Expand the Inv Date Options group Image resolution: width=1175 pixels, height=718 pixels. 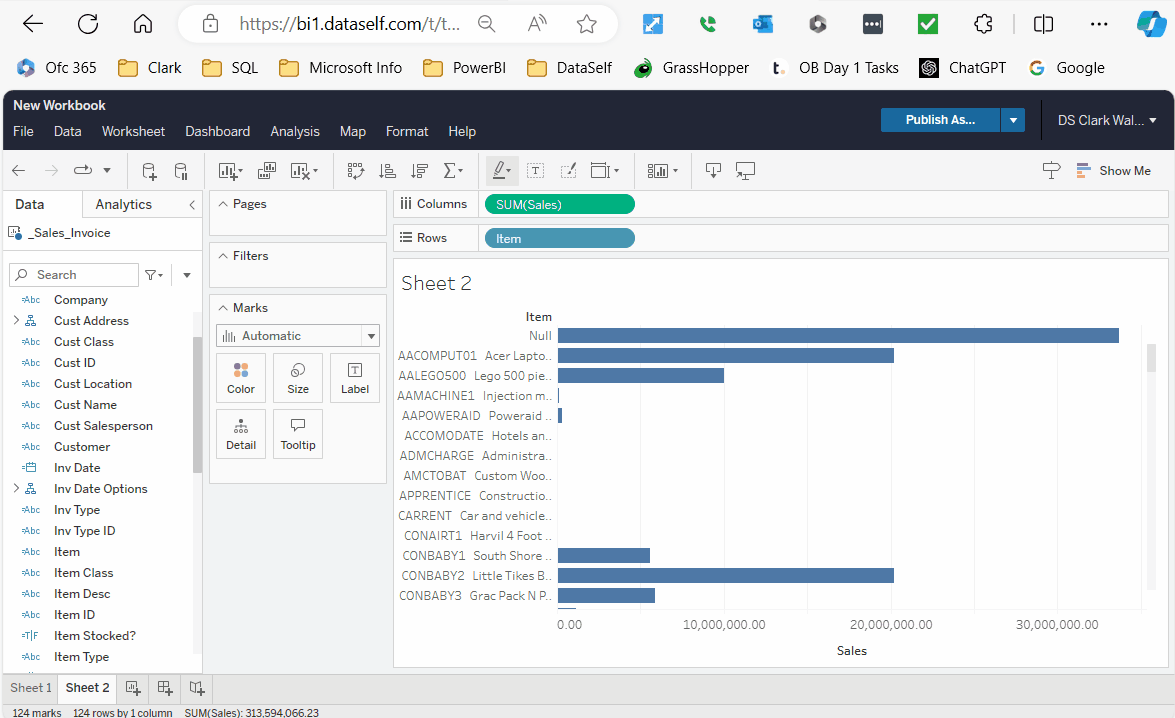[16, 489]
